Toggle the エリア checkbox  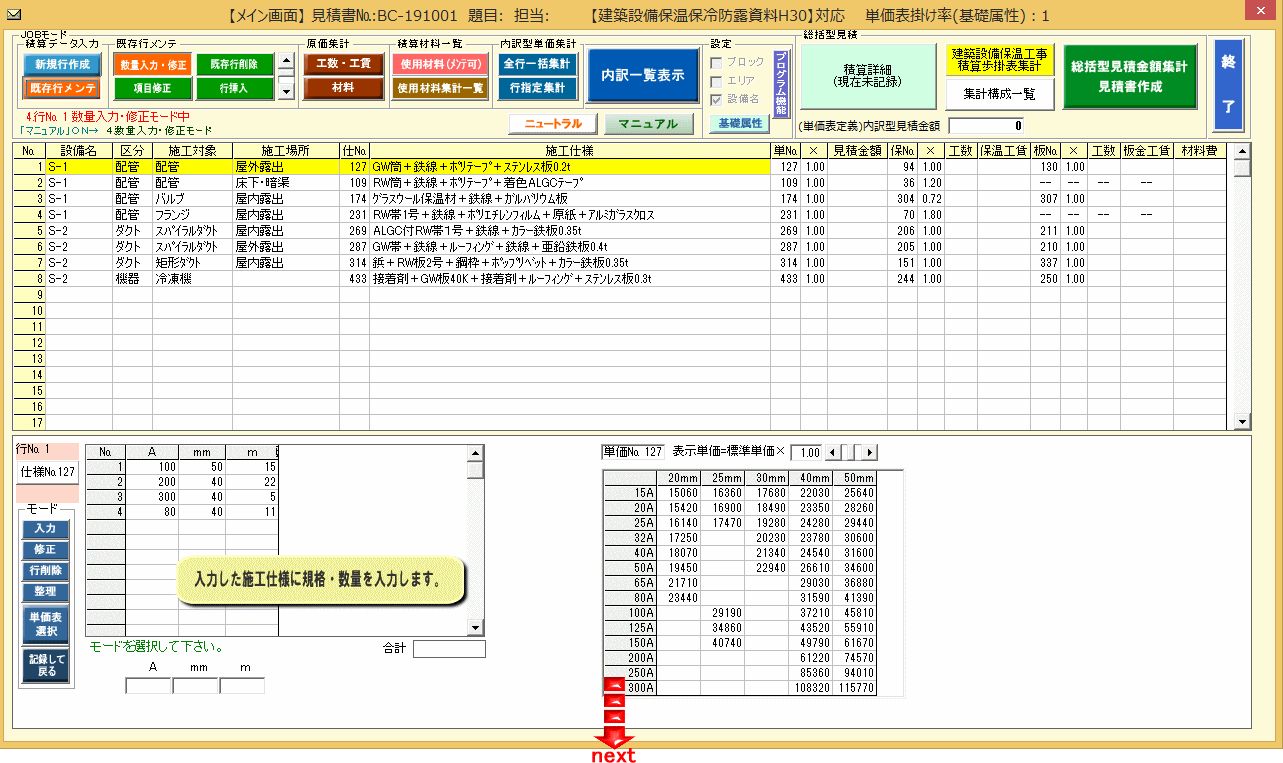716,81
